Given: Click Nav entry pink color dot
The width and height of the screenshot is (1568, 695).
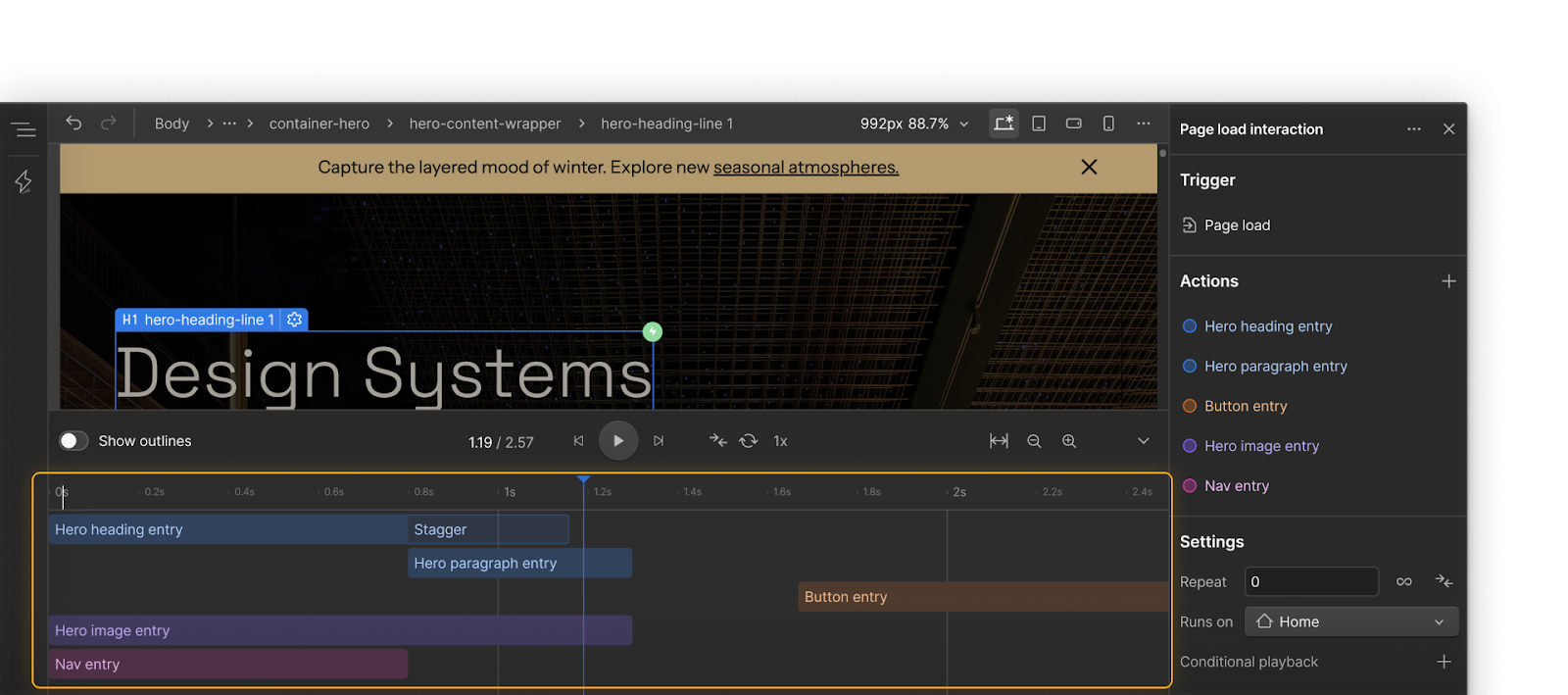Looking at the screenshot, I should tap(1190, 486).
